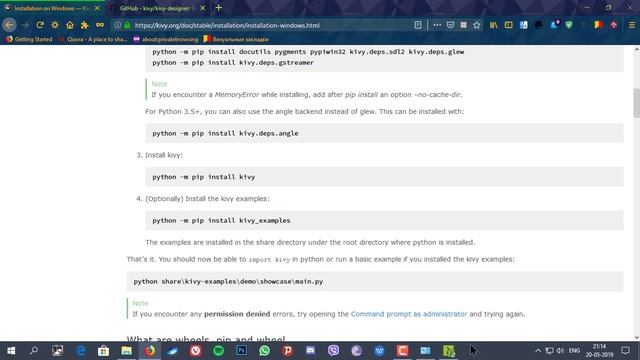
Task: Open Discord from the taskbar
Action: [310, 351]
